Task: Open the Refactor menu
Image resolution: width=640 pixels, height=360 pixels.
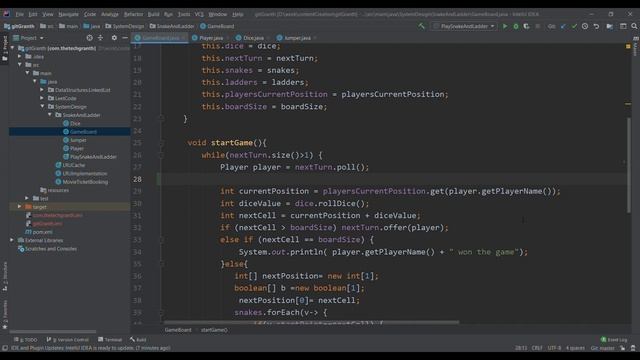Action: click(133, 14)
